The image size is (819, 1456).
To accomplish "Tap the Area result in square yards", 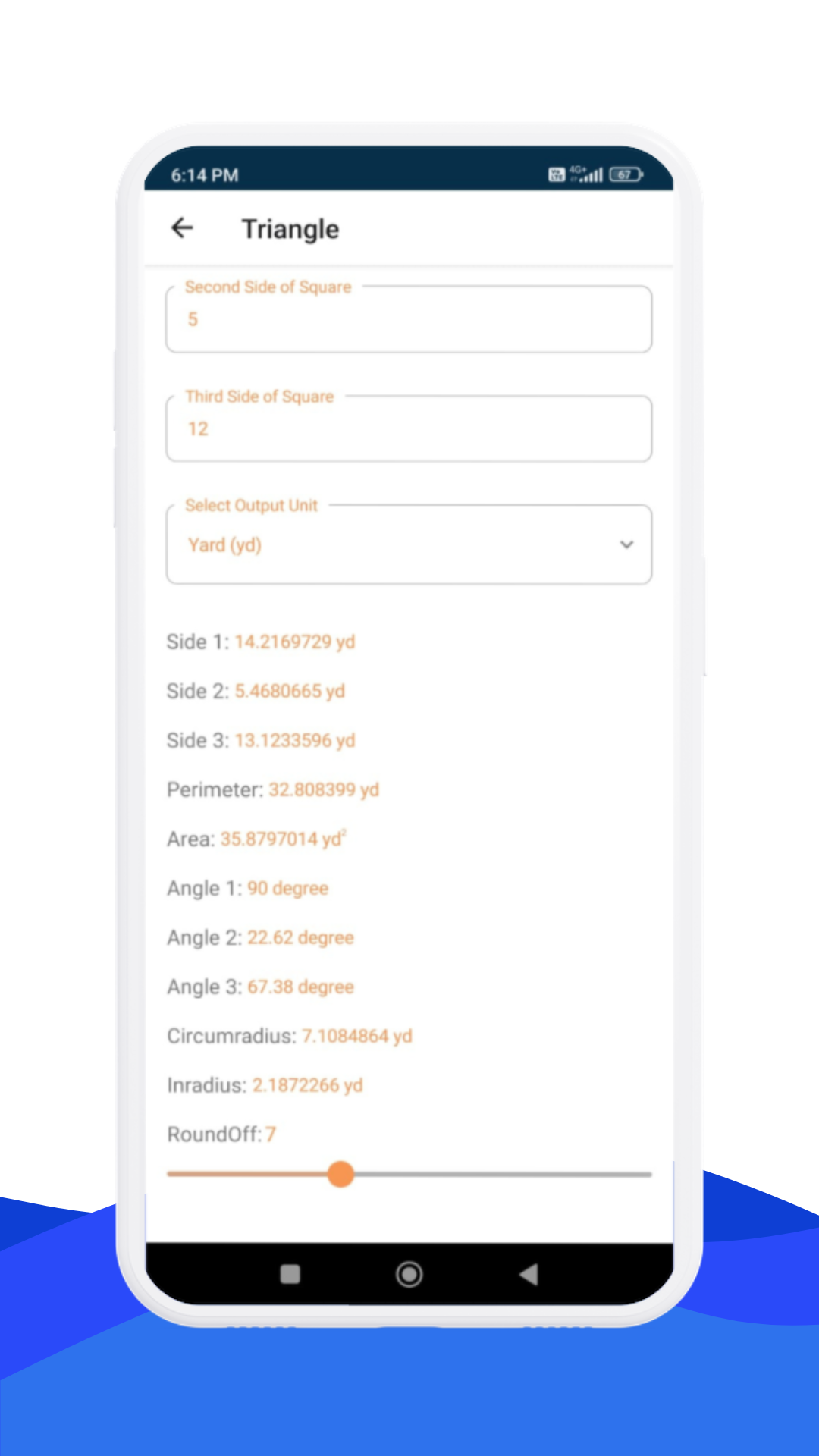I will (x=282, y=839).
